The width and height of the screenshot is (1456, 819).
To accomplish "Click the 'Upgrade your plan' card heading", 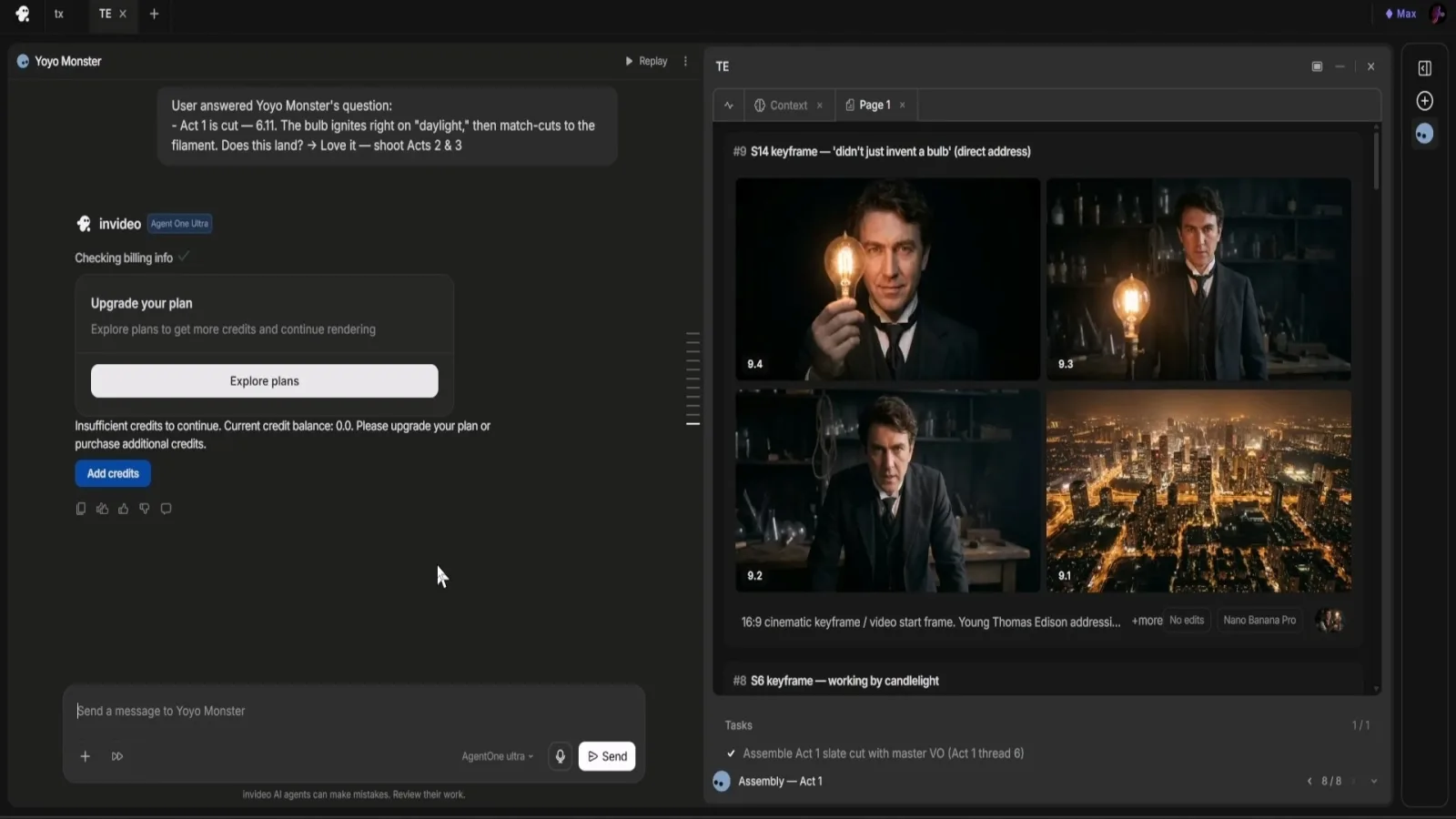I will point(141,303).
